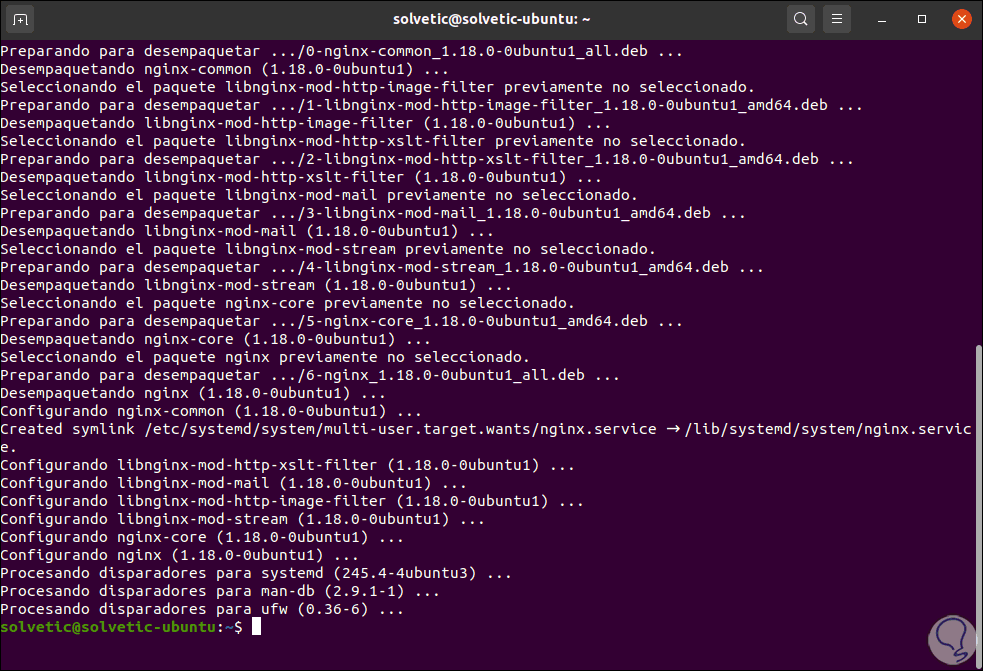Maximize the terminal window
This screenshot has height=671, width=983.
point(922,19)
